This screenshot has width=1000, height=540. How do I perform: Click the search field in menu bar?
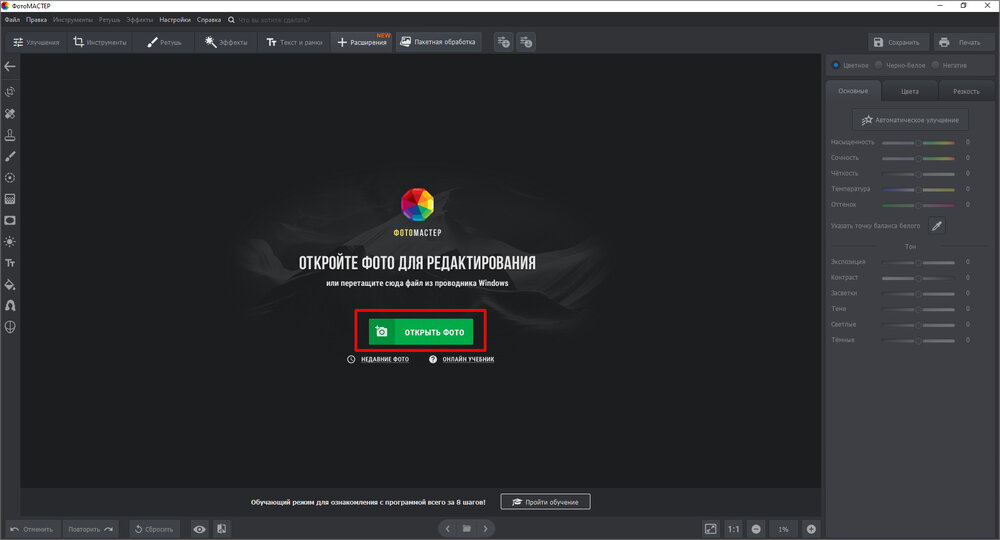[274, 20]
